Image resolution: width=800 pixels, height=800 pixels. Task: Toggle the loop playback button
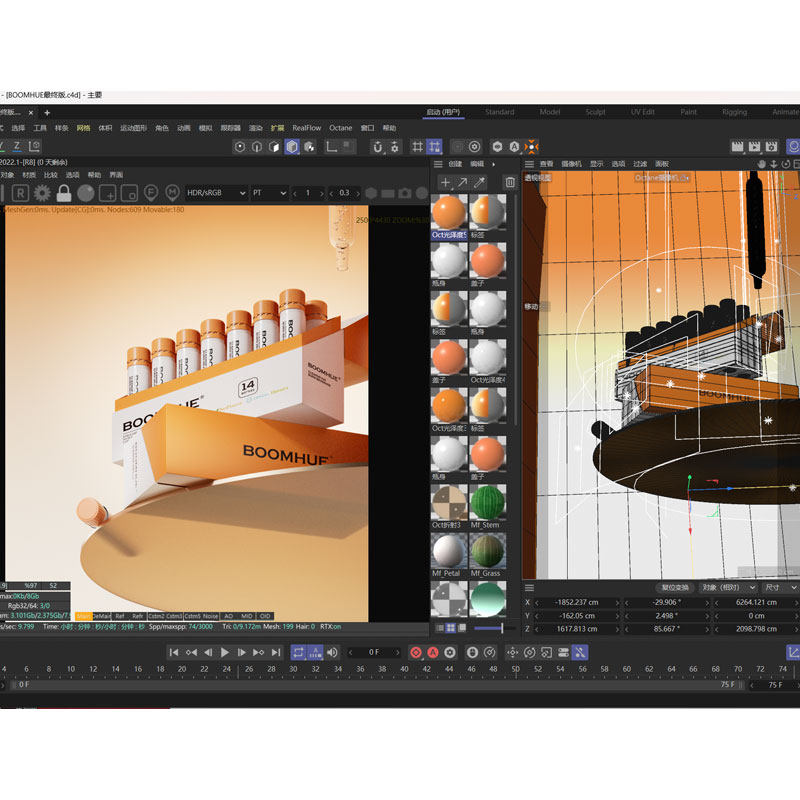[x=298, y=652]
